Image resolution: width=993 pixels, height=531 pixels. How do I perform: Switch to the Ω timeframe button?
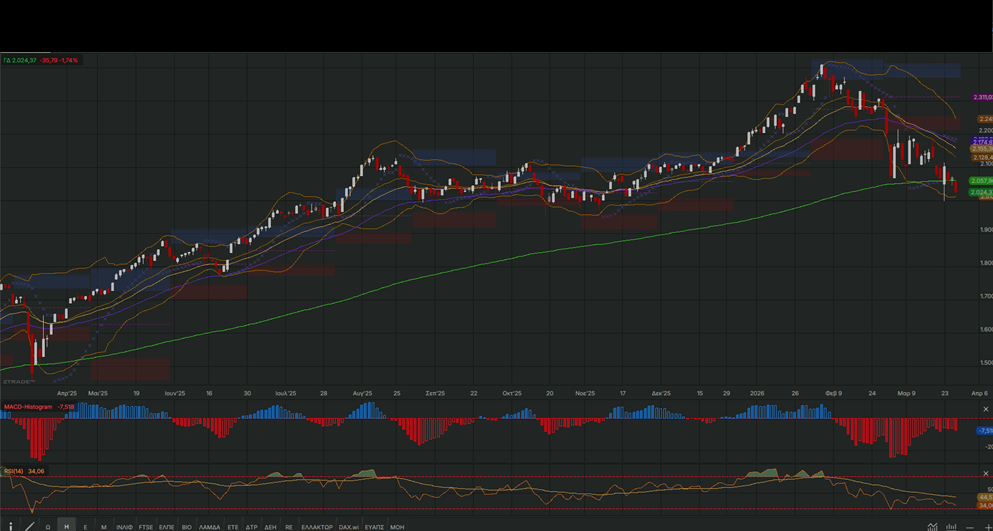click(48, 527)
